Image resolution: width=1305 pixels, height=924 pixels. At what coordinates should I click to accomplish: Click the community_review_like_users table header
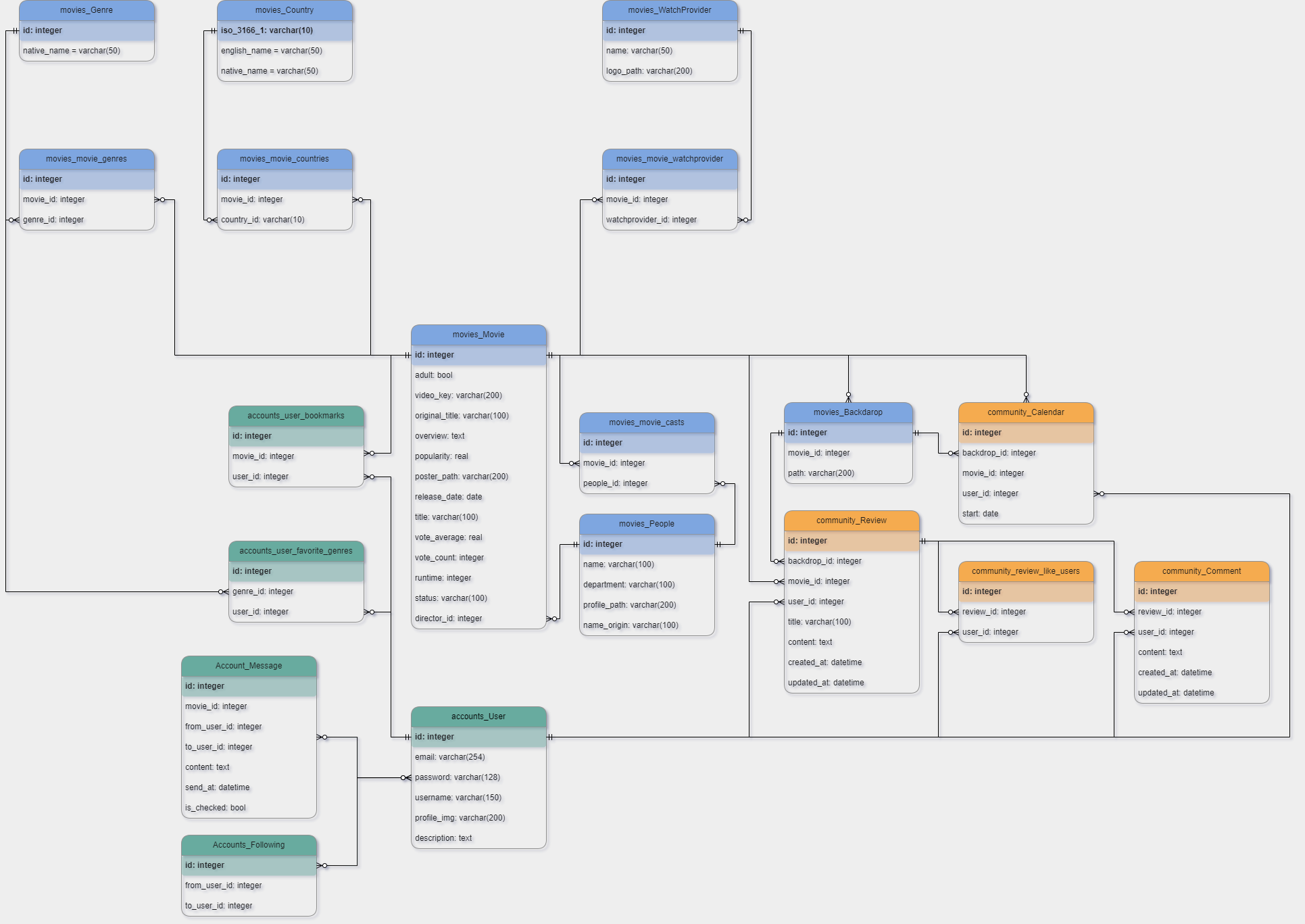pyautogui.click(x=1025, y=571)
